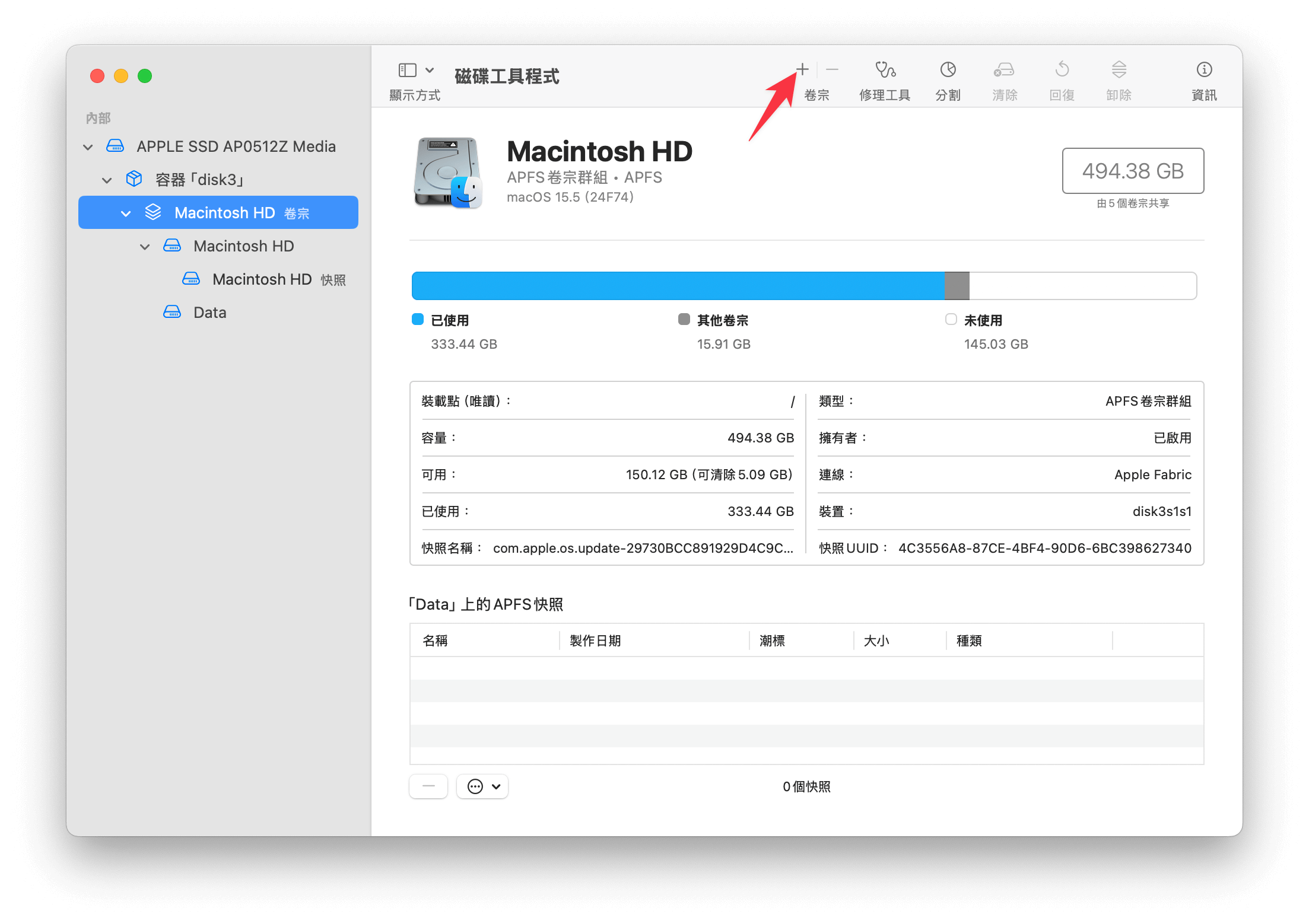
Task: Select the Data volume in sidebar
Action: 218,313
